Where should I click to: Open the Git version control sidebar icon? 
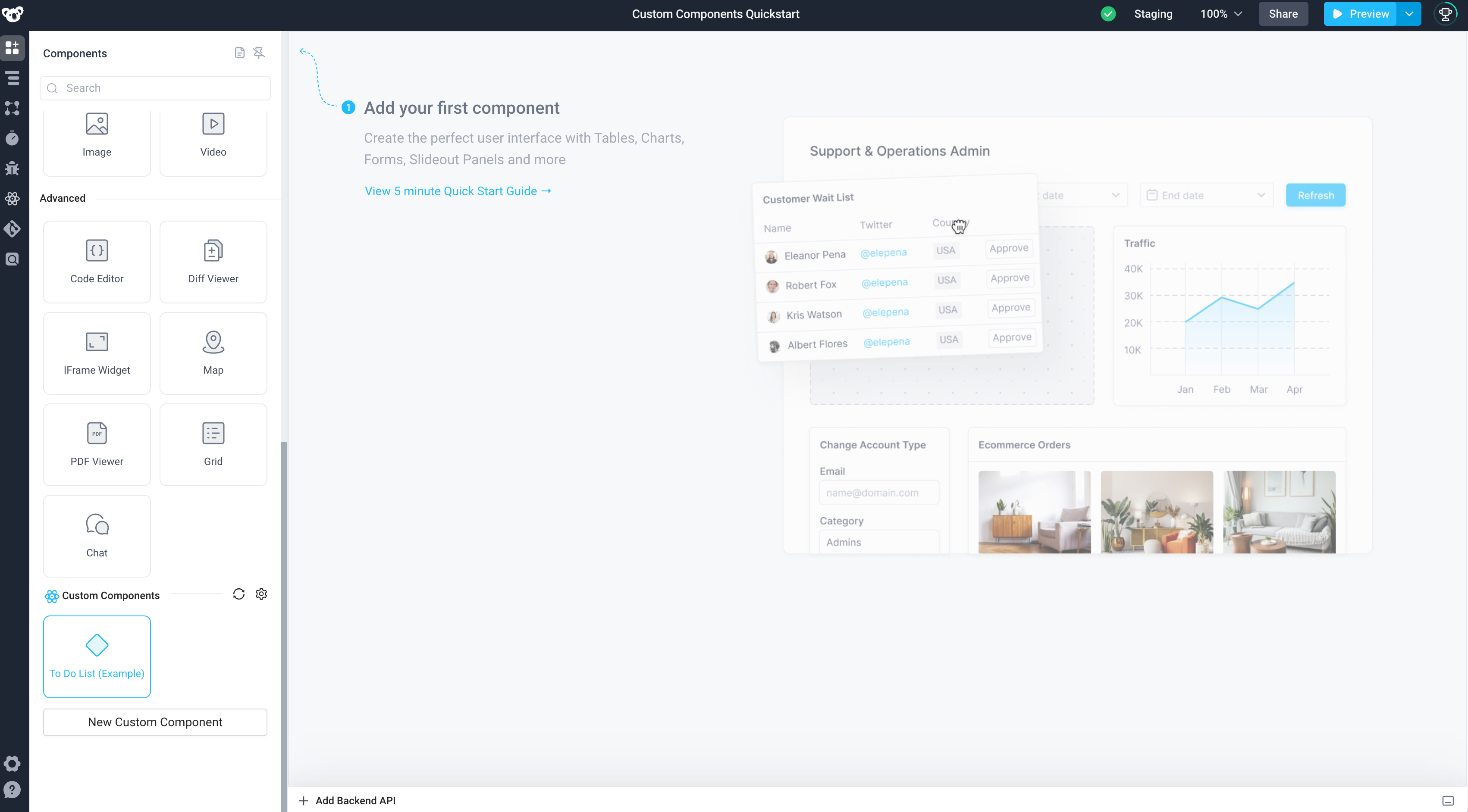[12, 229]
